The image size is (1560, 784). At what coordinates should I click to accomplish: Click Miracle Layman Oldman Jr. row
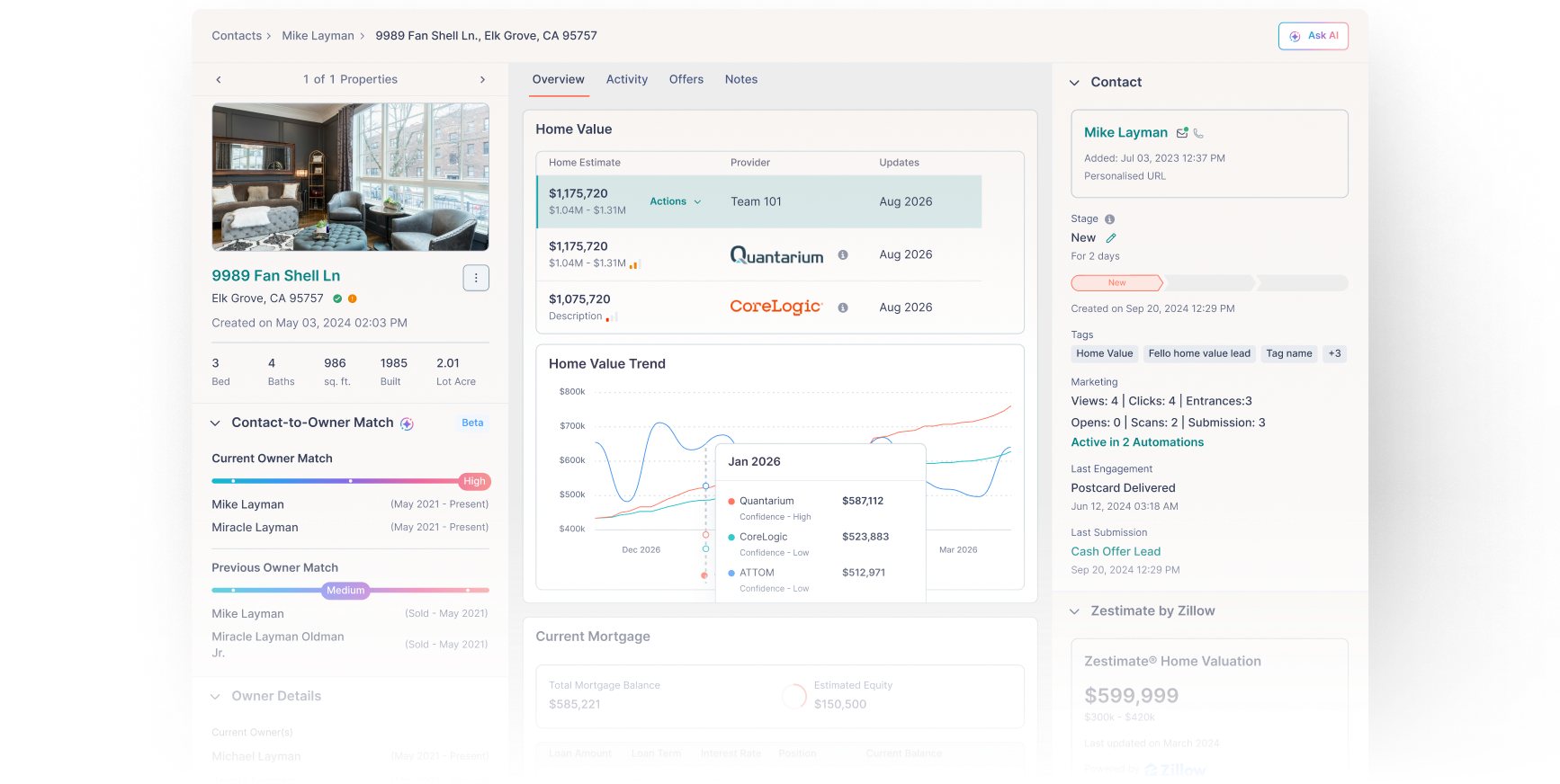click(350, 645)
